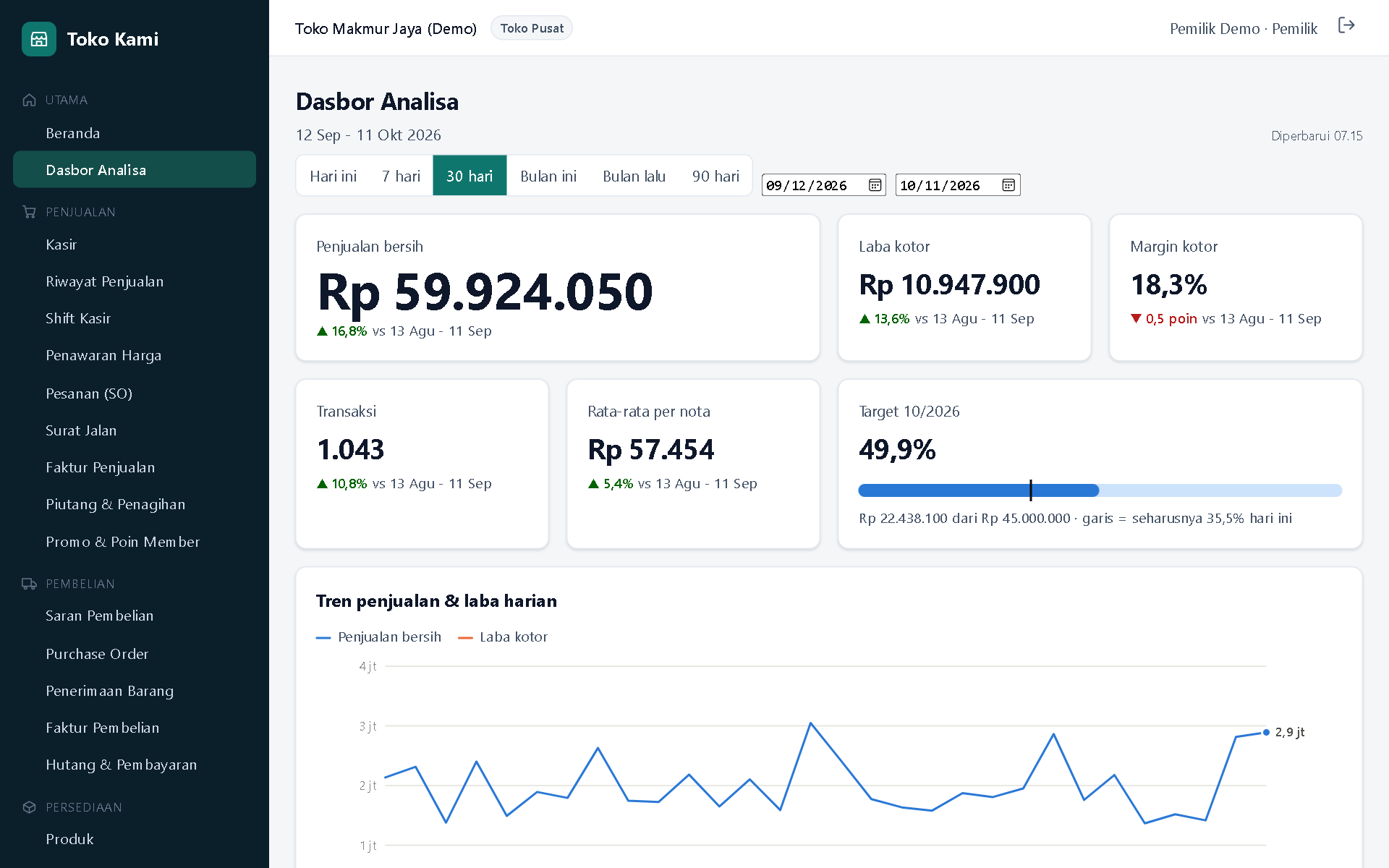Open Penawaran Harga menu item
The width and height of the screenshot is (1389, 868).
[135, 355]
